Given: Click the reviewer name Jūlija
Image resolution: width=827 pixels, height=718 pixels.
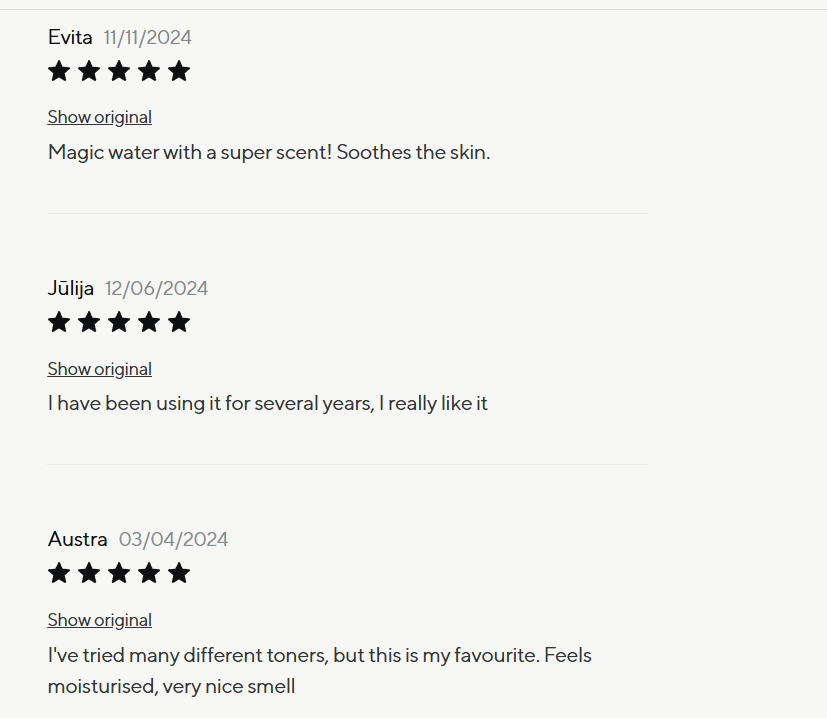Looking at the screenshot, I should (71, 289).
